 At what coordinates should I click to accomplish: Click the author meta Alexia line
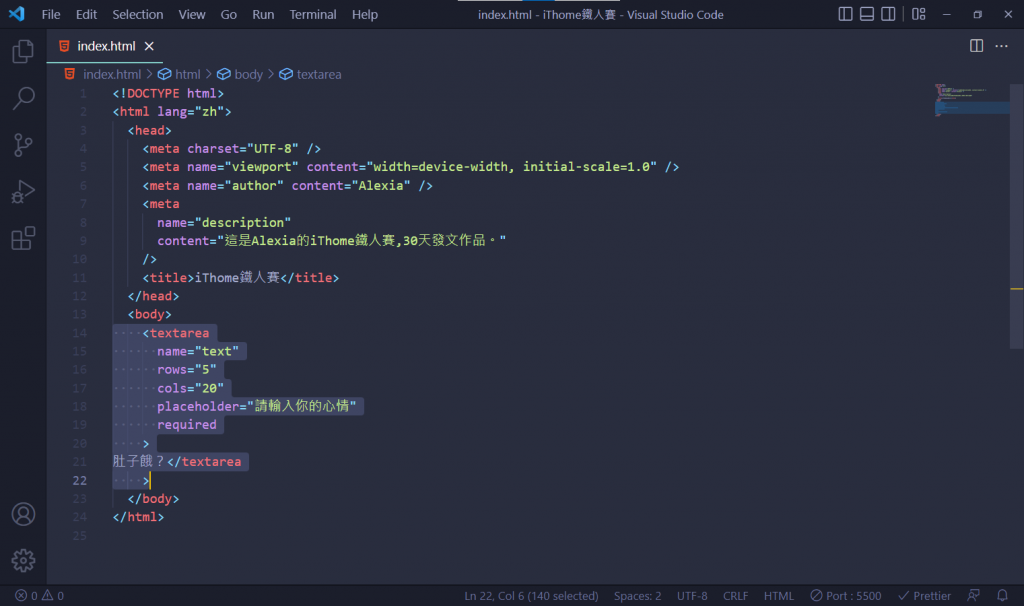point(287,185)
